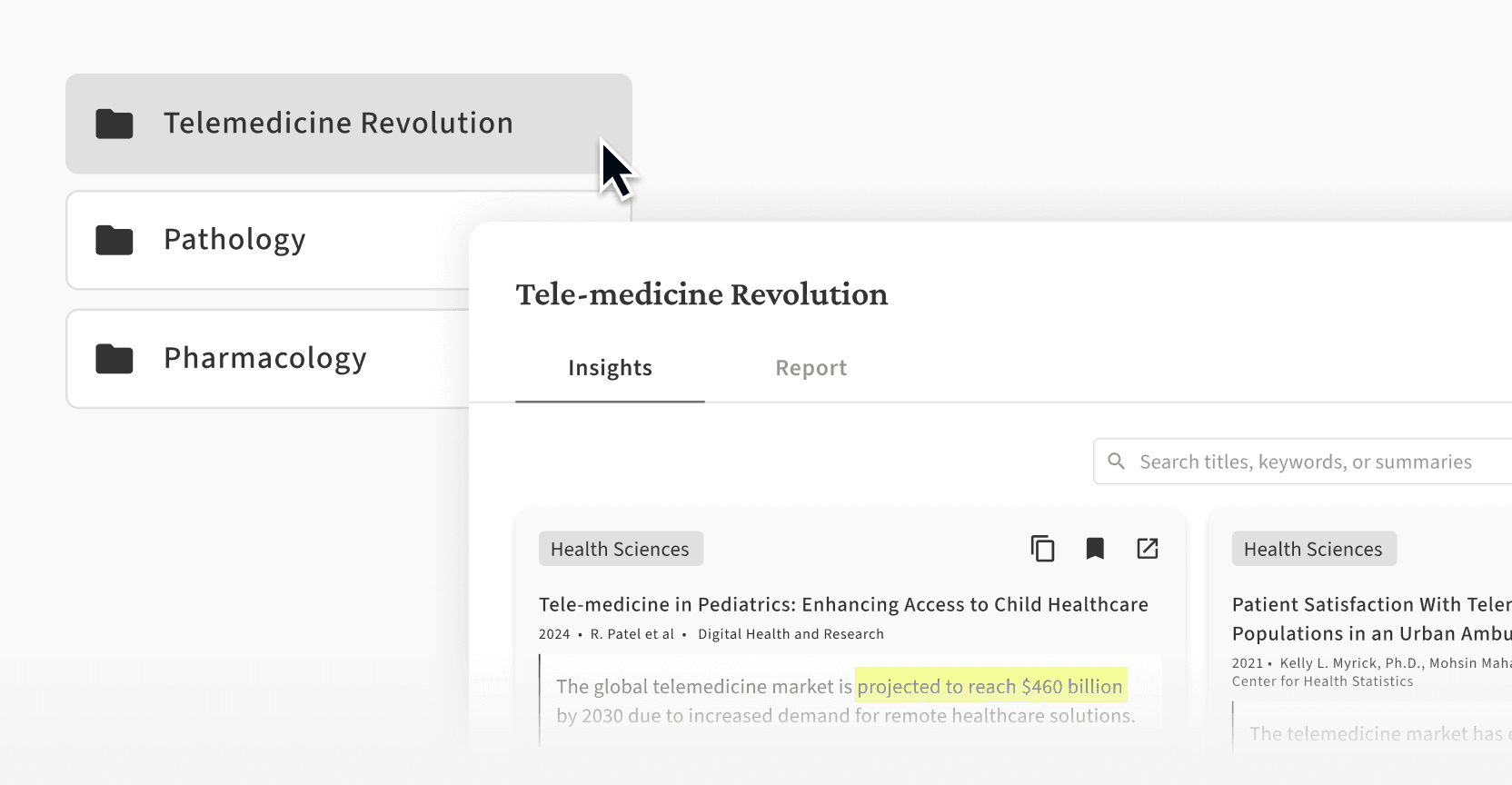
Task: Open the Pharmacology folder
Action: [x=268, y=359]
